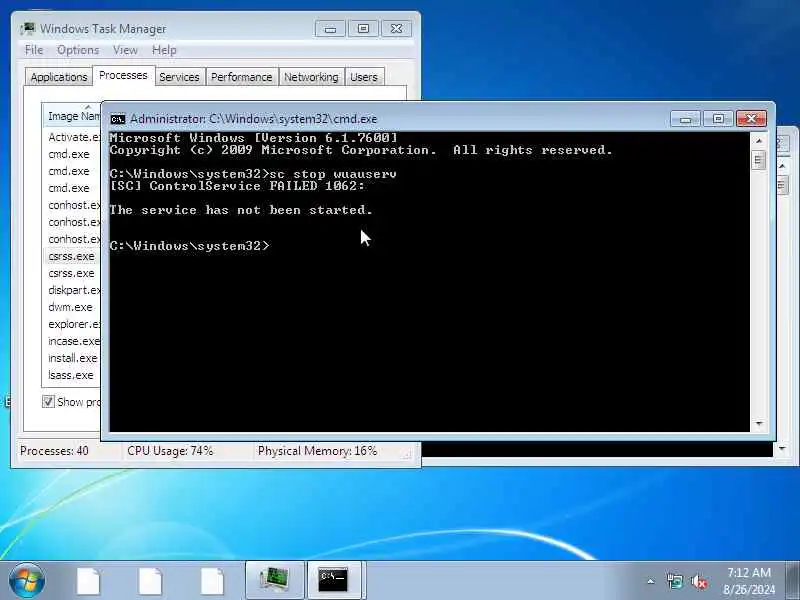
Task: Click the command prompt line C:\Windows\system32>
Action: click(x=189, y=246)
